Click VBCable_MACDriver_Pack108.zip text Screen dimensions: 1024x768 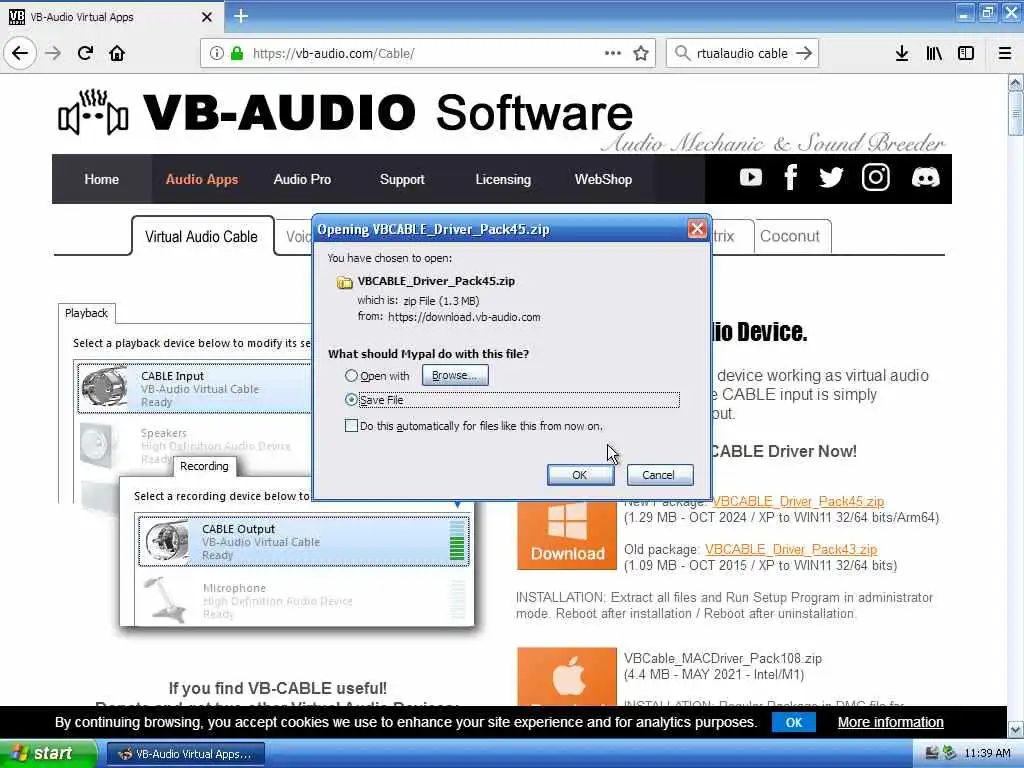pos(723,658)
